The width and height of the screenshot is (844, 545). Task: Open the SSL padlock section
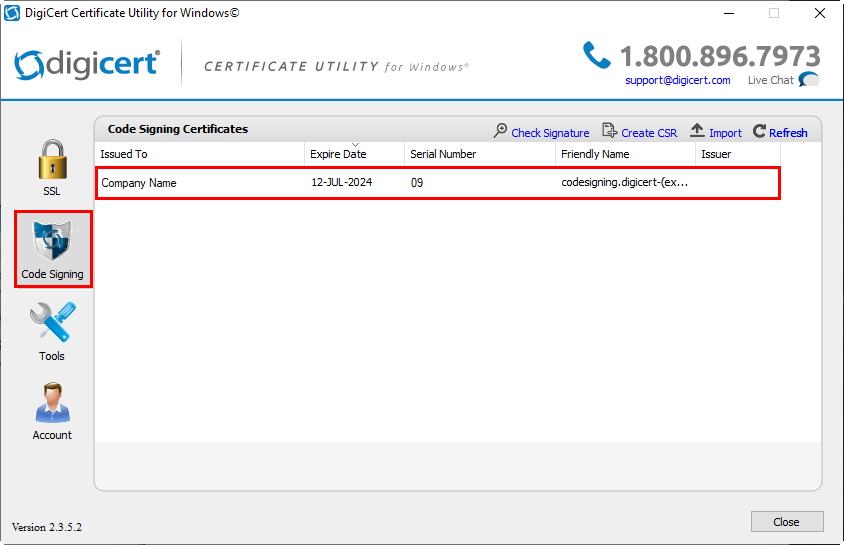pyautogui.click(x=52, y=160)
